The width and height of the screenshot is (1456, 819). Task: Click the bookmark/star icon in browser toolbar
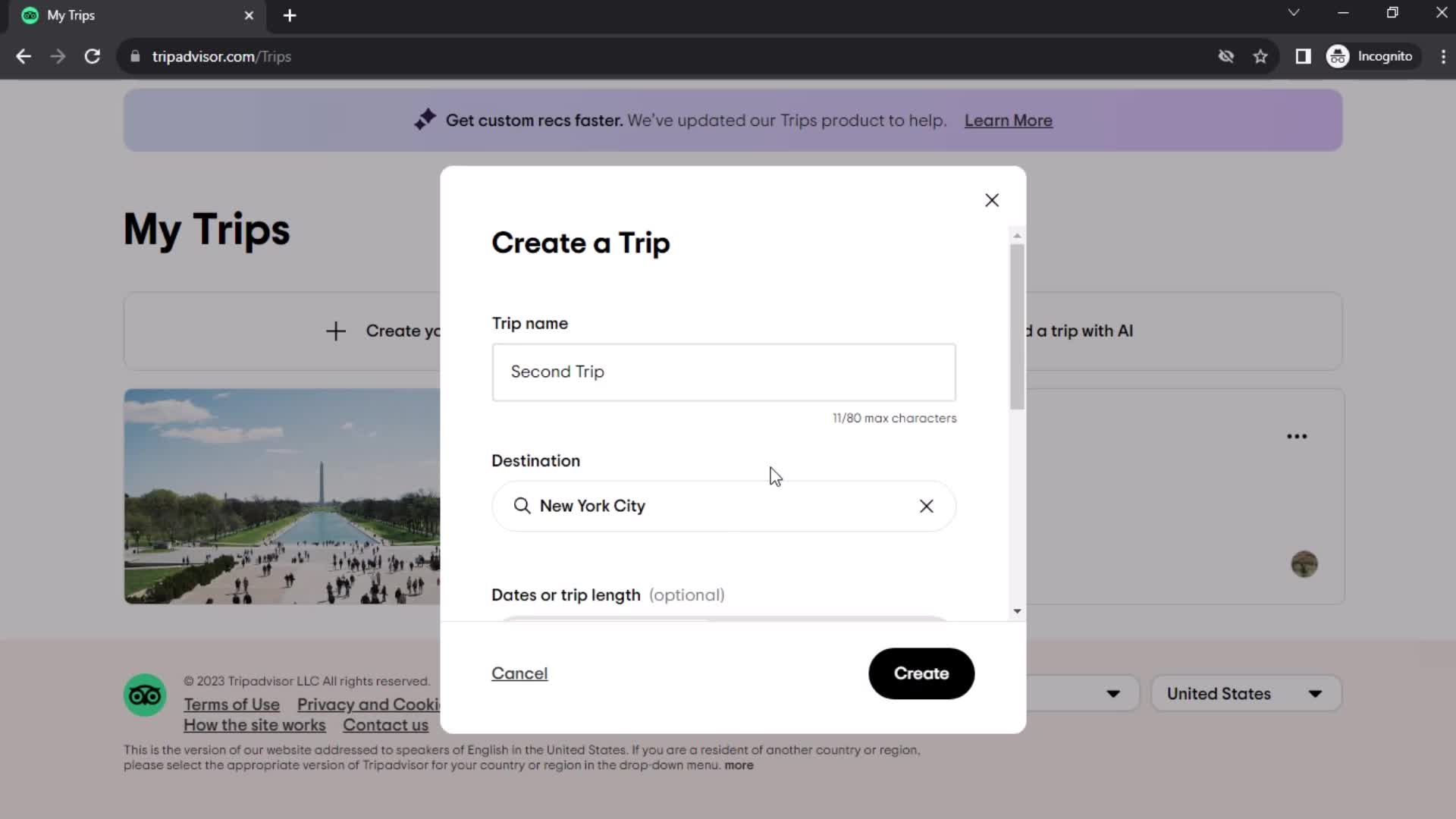tap(1261, 56)
